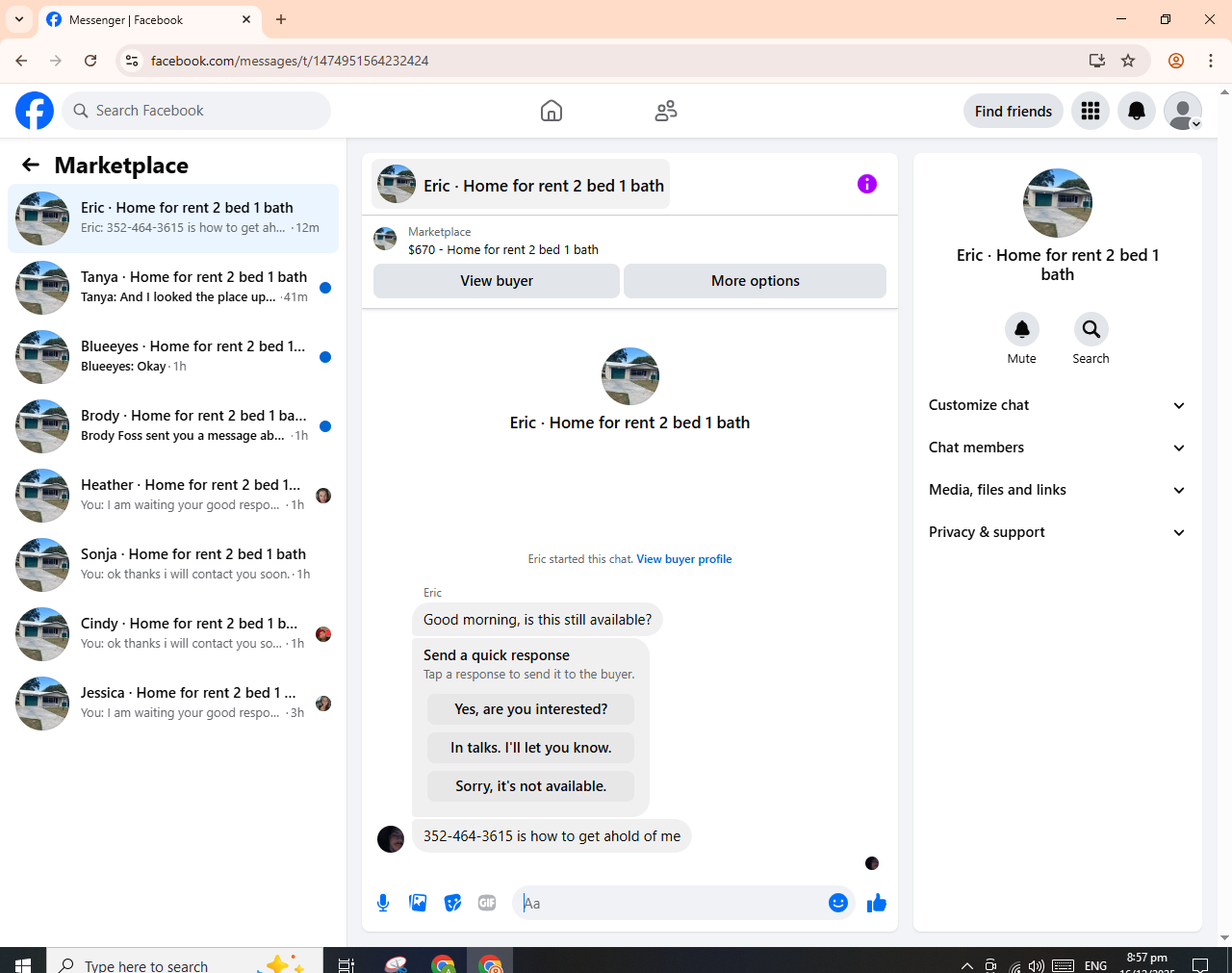Open Sonja's conversation
Screen dimensions: 1232x973
(x=173, y=565)
